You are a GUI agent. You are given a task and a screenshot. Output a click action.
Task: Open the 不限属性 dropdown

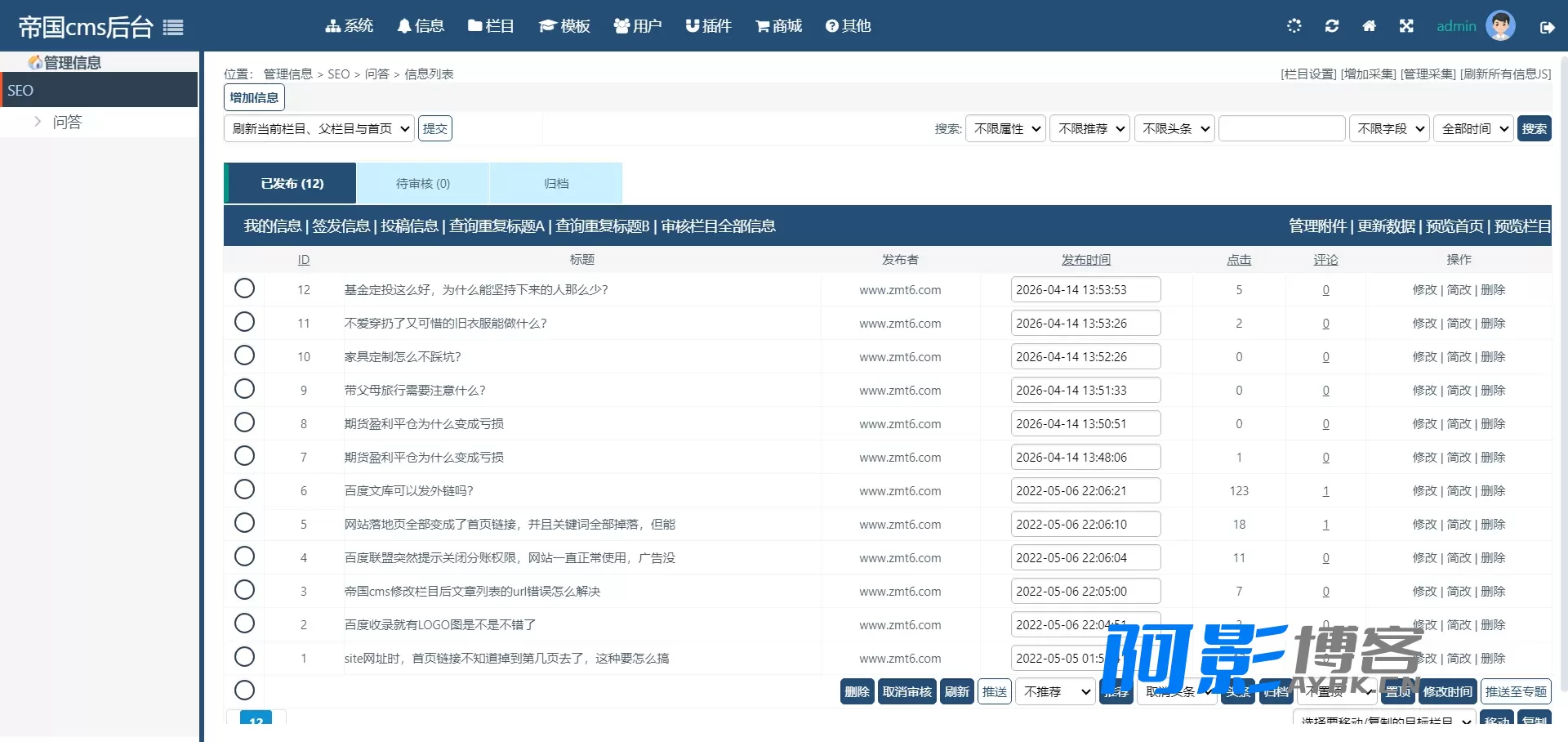pyautogui.click(x=1006, y=128)
